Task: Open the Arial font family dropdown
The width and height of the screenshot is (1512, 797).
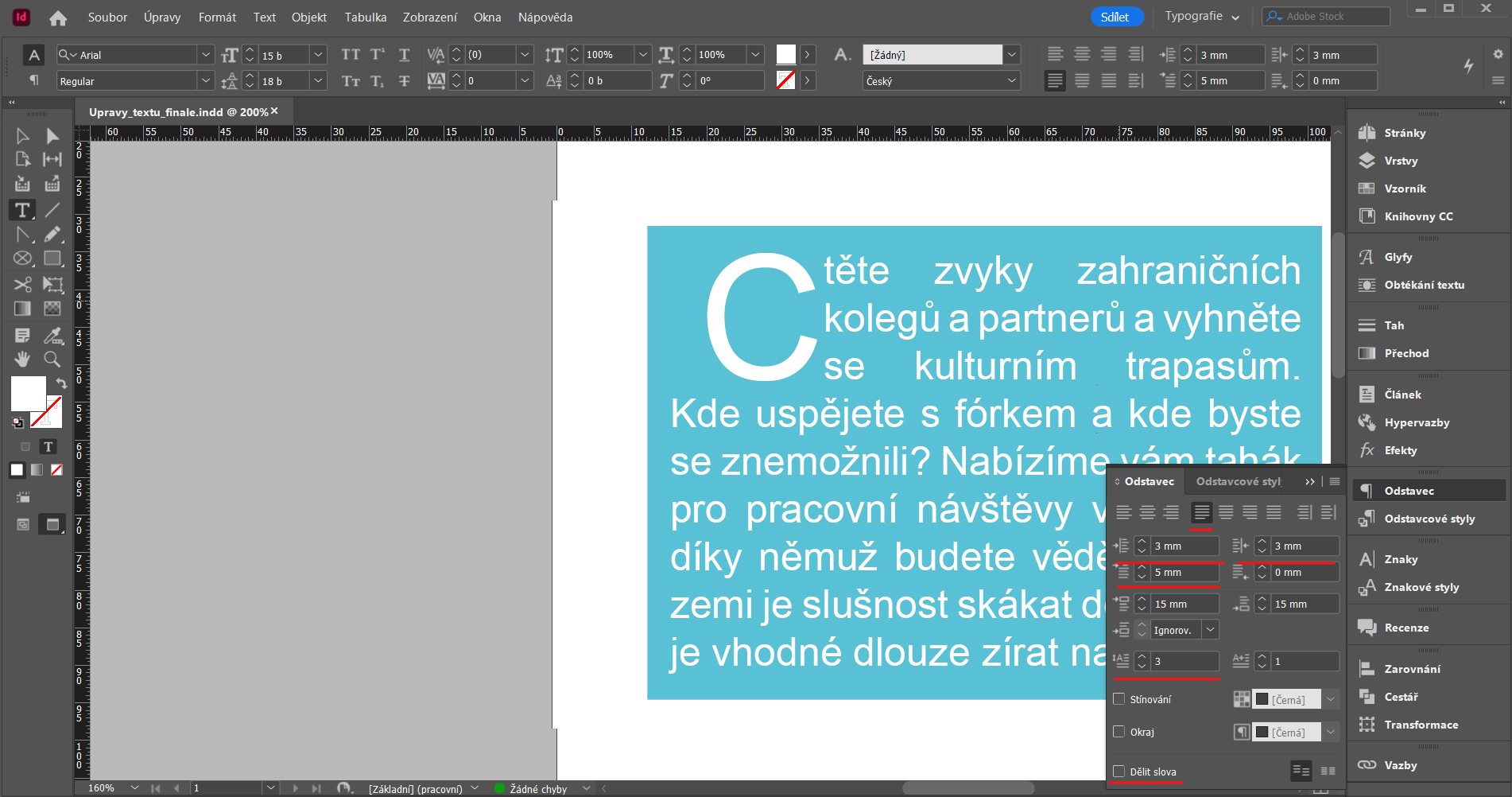Action: click(x=206, y=54)
